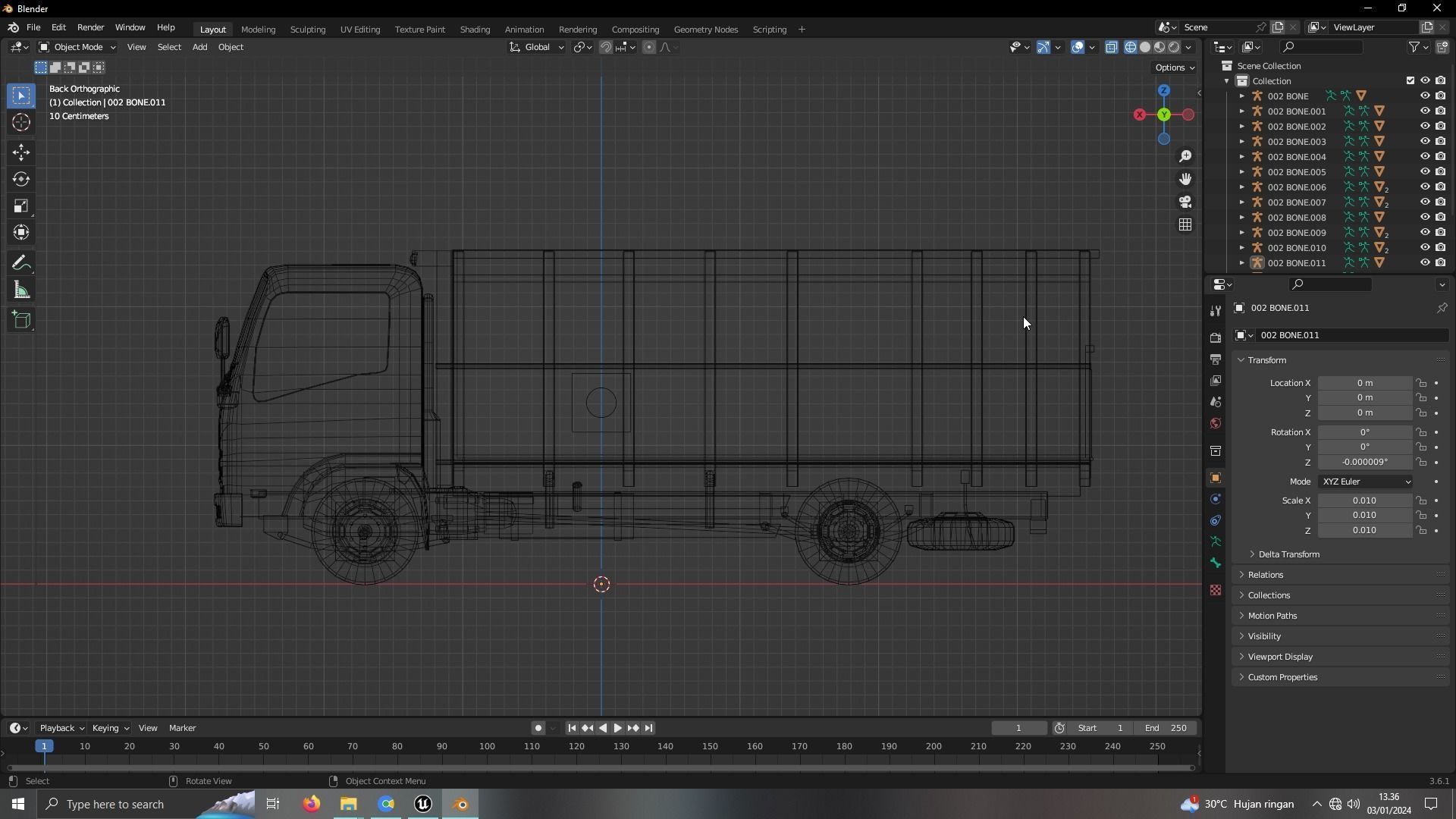Hide 002 BONE.007 in viewport

pos(1425,202)
